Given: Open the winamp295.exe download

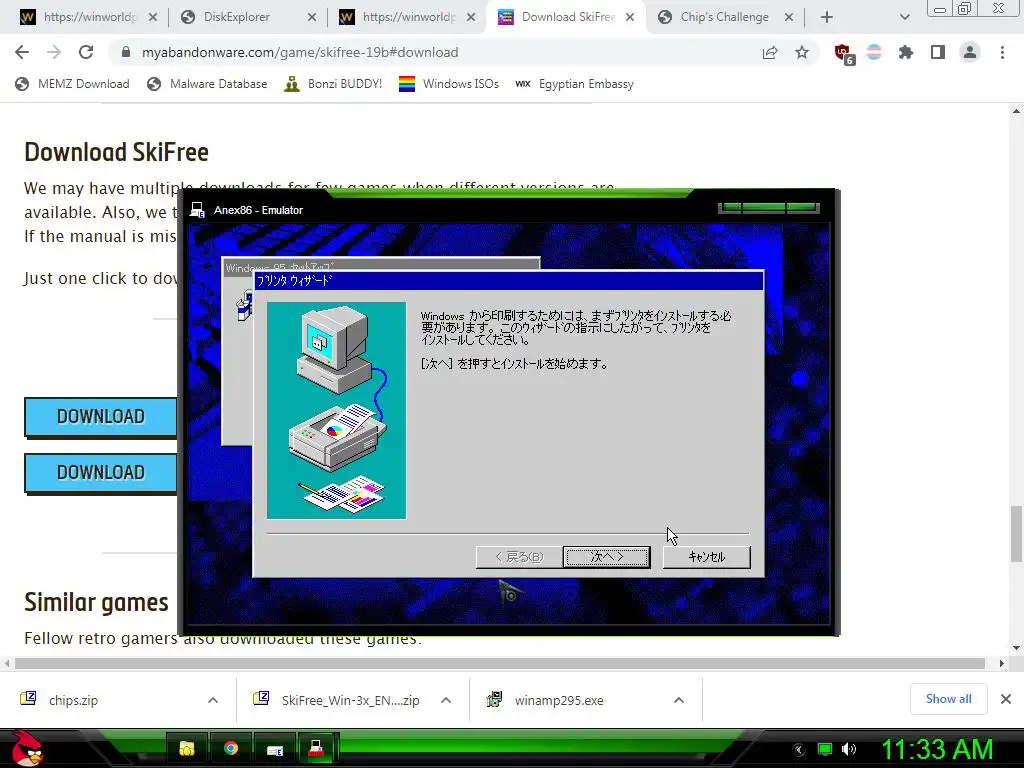Looking at the screenshot, I should pyautogui.click(x=559, y=700).
